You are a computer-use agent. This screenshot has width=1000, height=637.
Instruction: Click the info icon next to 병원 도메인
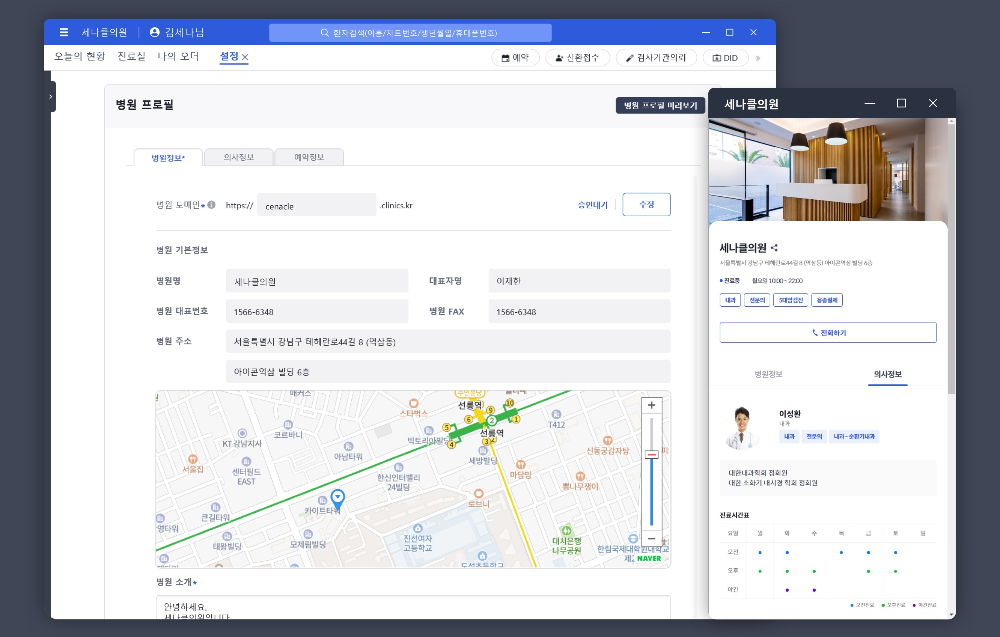click(x=211, y=205)
